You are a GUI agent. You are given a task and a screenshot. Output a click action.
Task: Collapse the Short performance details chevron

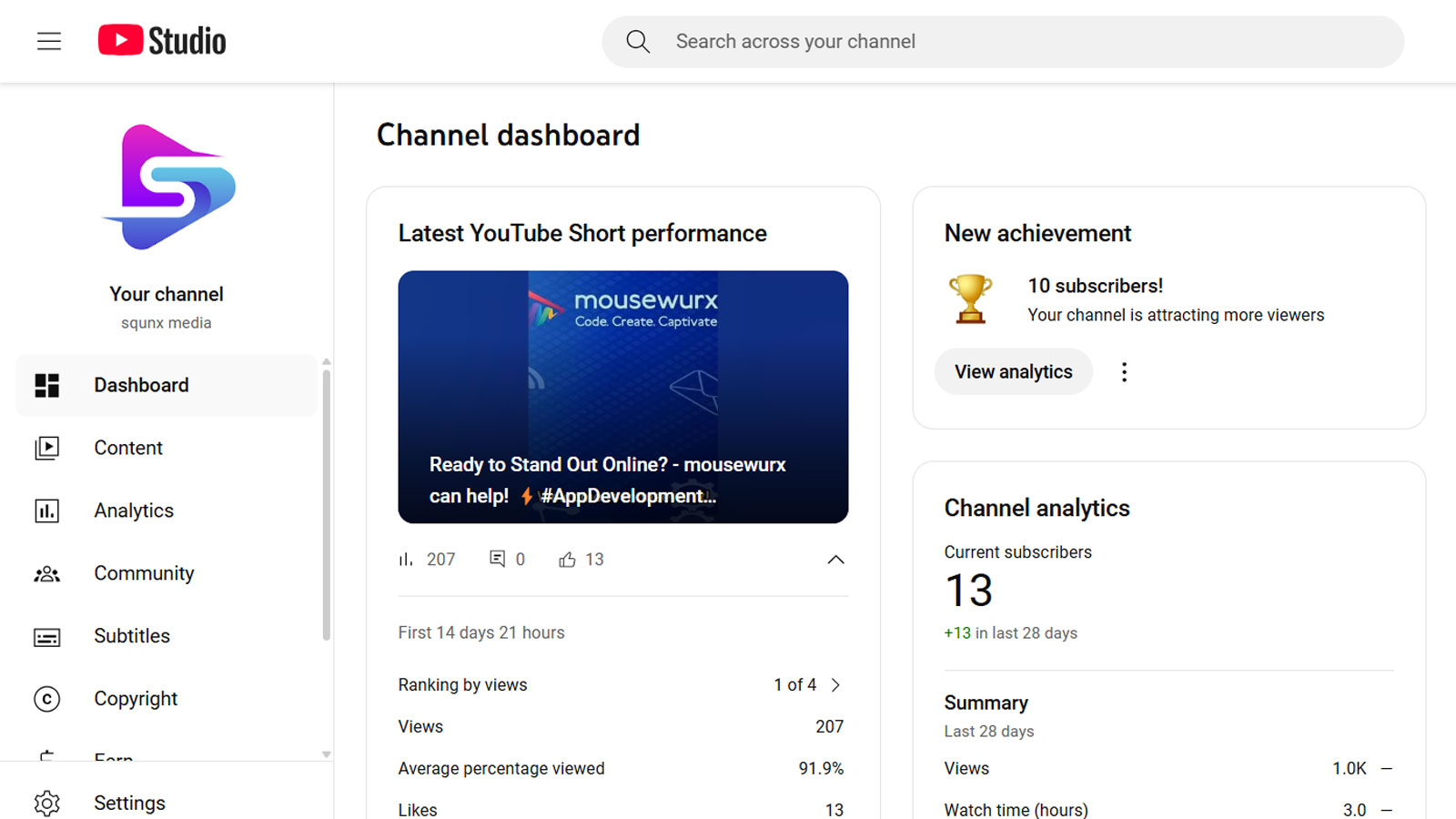(x=835, y=560)
